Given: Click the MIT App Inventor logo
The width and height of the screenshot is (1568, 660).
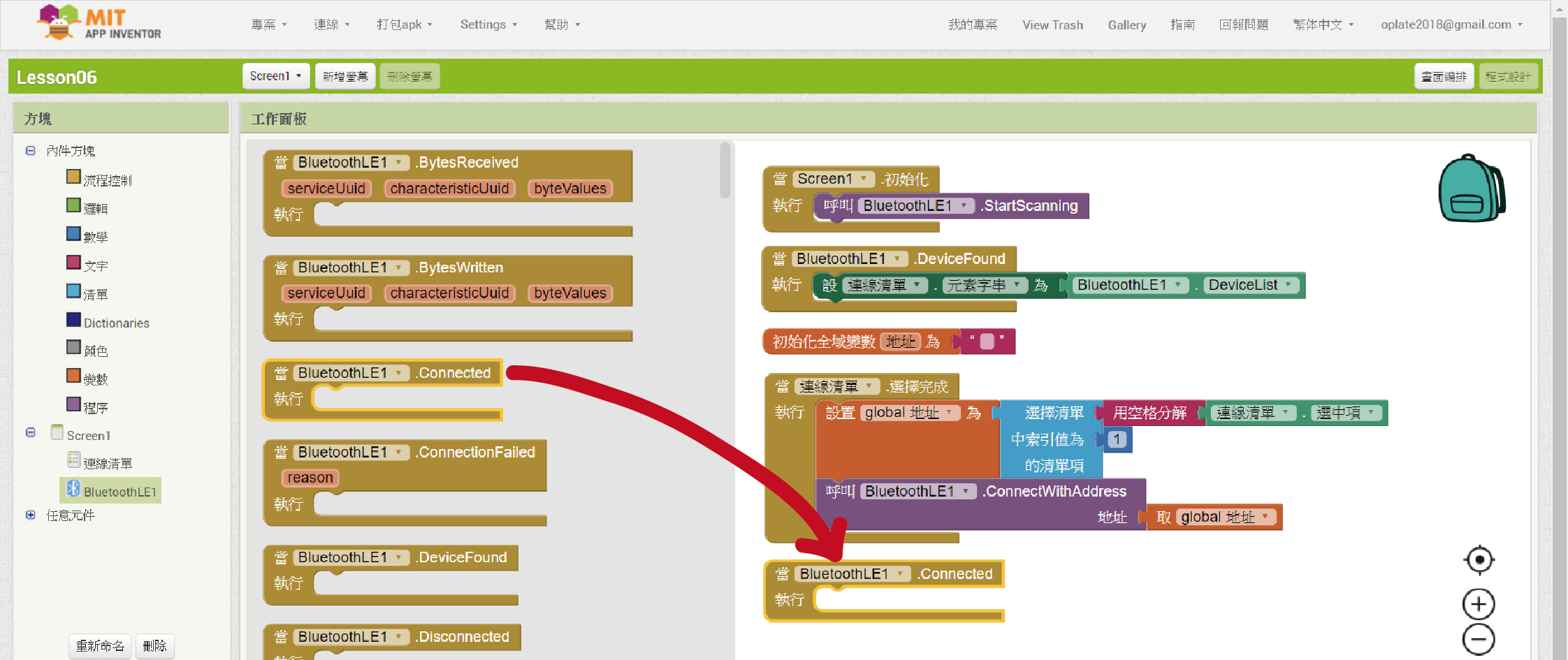Looking at the screenshot, I should (99, 23).
